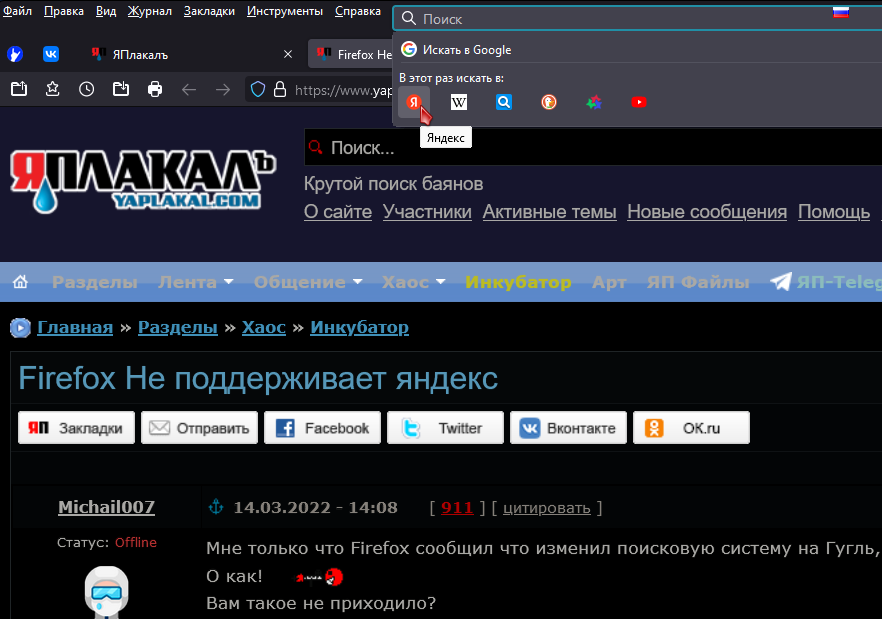Image resolution: width=882 pixels, height=619 pixels.
Task: Share the topic on Twitter
Action: click(446, 428)
